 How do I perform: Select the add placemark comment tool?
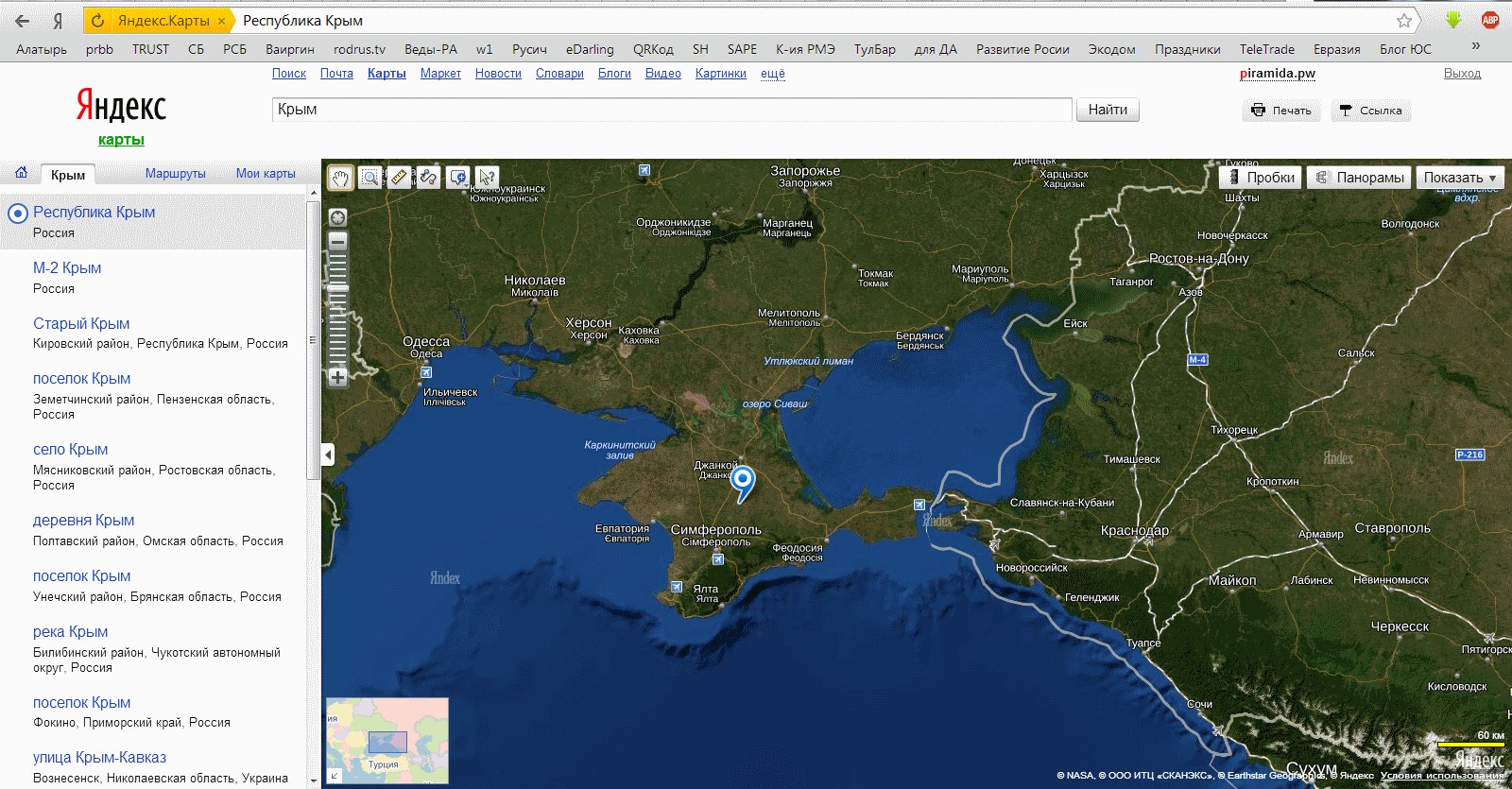coord(458,177)
